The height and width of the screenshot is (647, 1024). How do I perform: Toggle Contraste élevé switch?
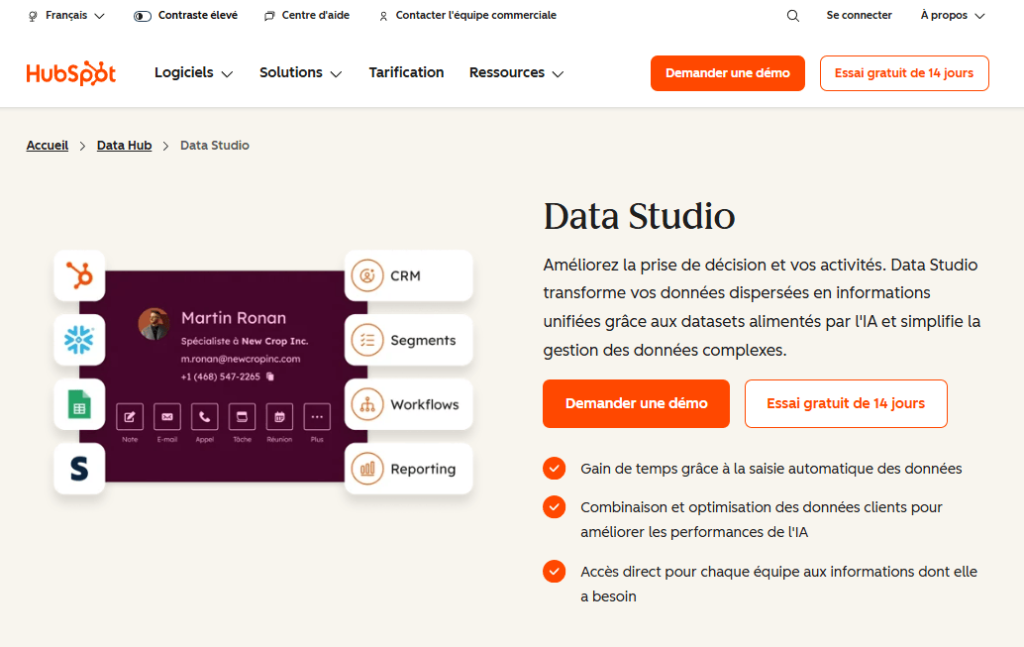point(142,16)
